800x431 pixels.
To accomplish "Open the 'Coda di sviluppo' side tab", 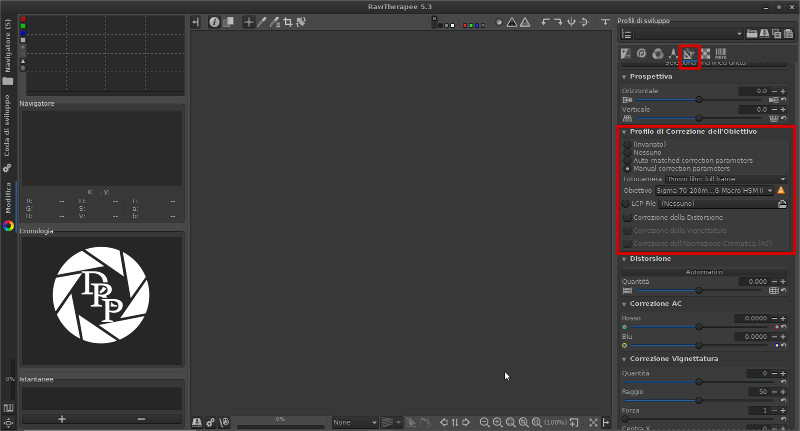I will (x=7, y=124).
